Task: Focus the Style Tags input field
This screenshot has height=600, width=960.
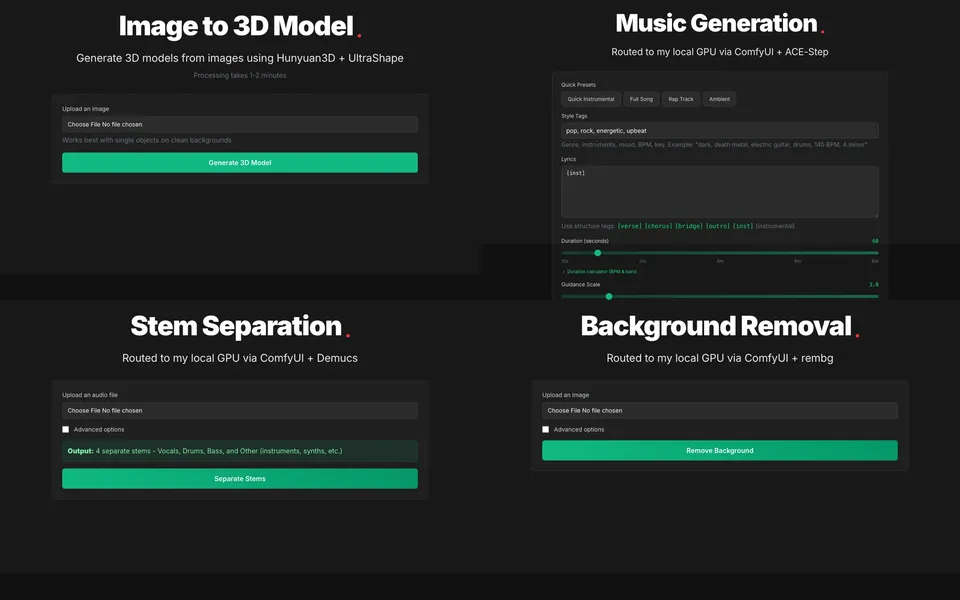Action: [719, 130]
